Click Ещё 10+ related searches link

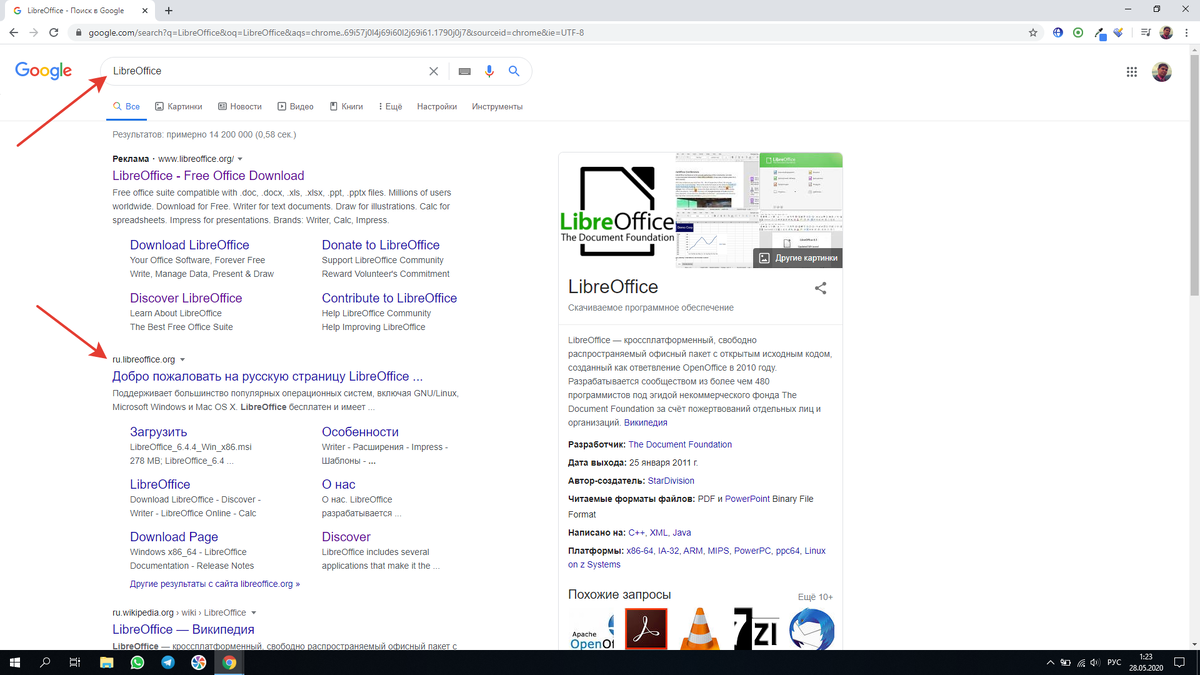(815, 597)
